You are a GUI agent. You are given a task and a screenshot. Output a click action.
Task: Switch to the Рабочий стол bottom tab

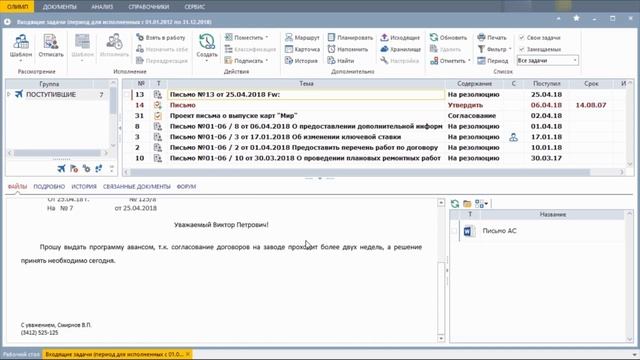tap(21, 354)
